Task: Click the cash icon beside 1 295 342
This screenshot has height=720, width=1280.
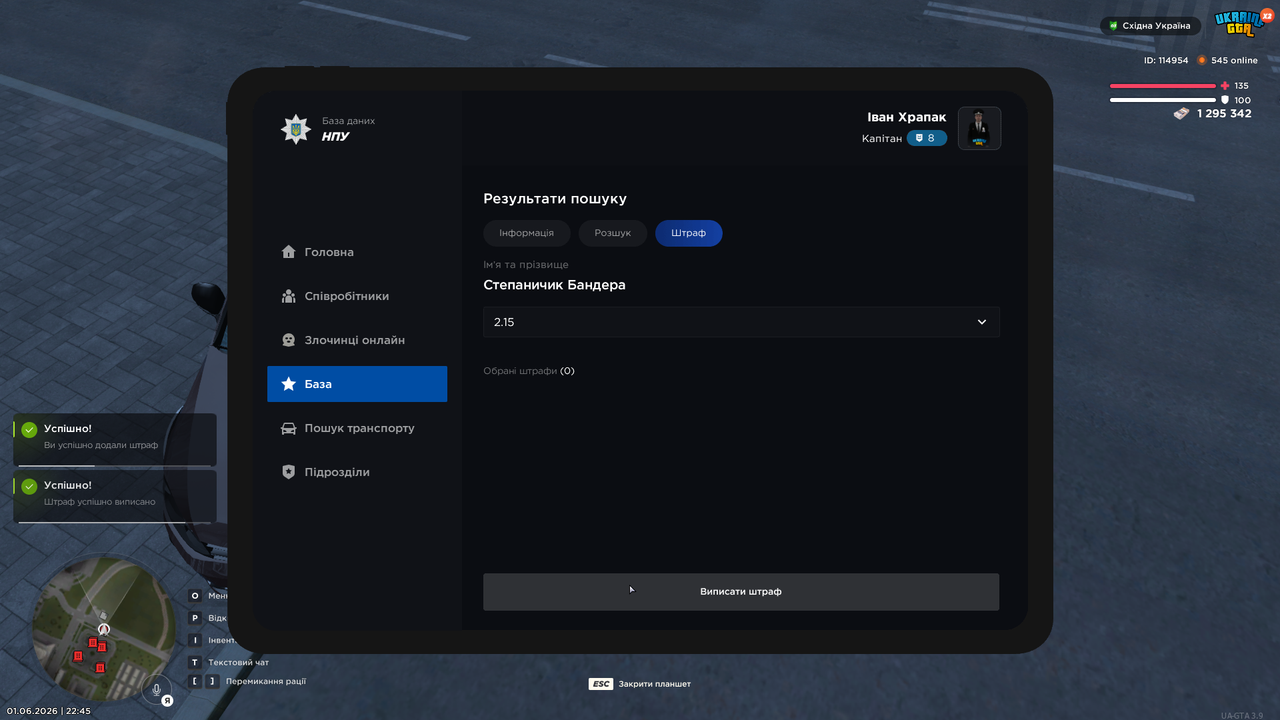Action: click(x=1181, y=113)
